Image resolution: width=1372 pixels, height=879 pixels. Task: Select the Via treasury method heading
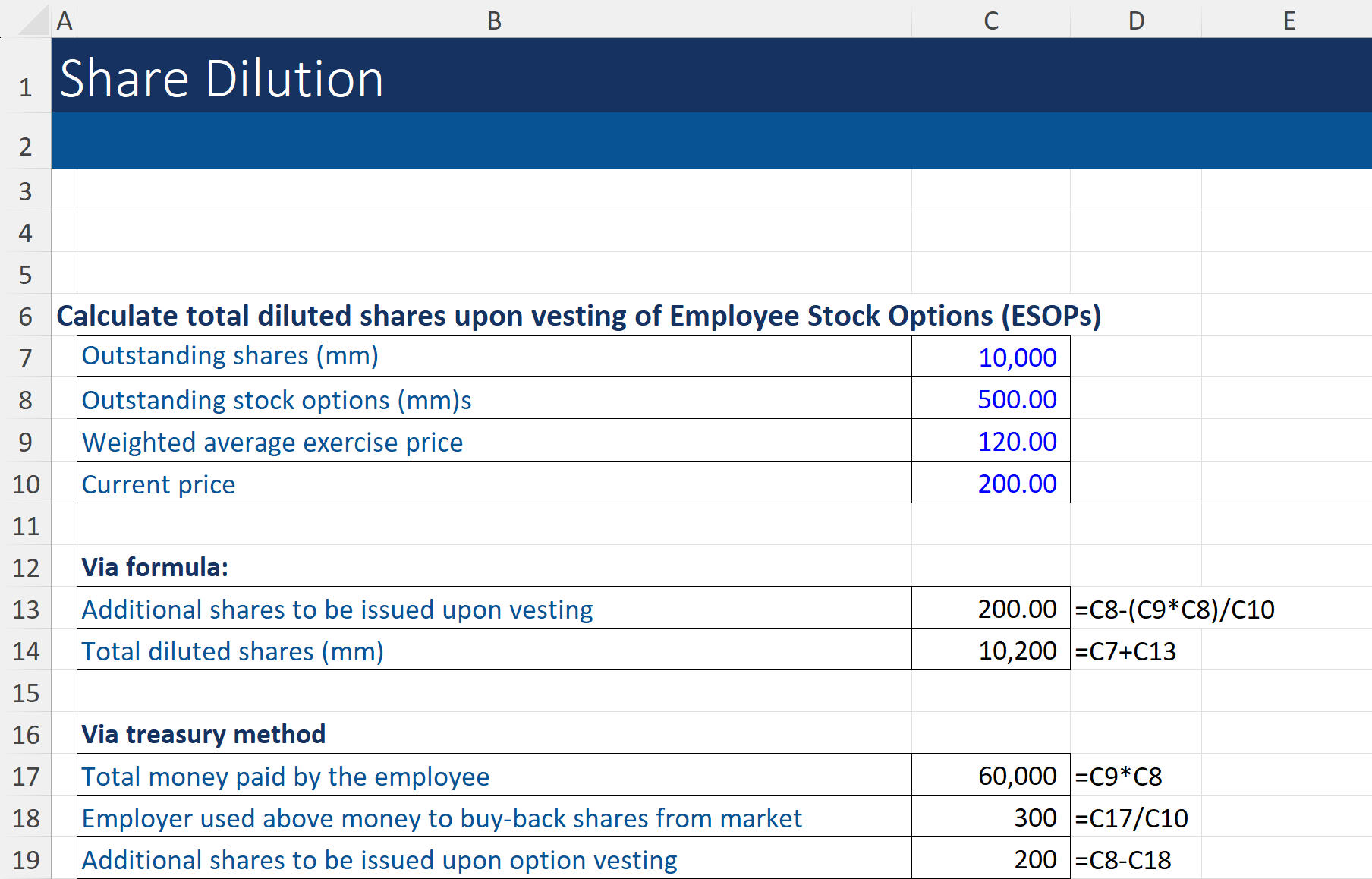point(203,734)
